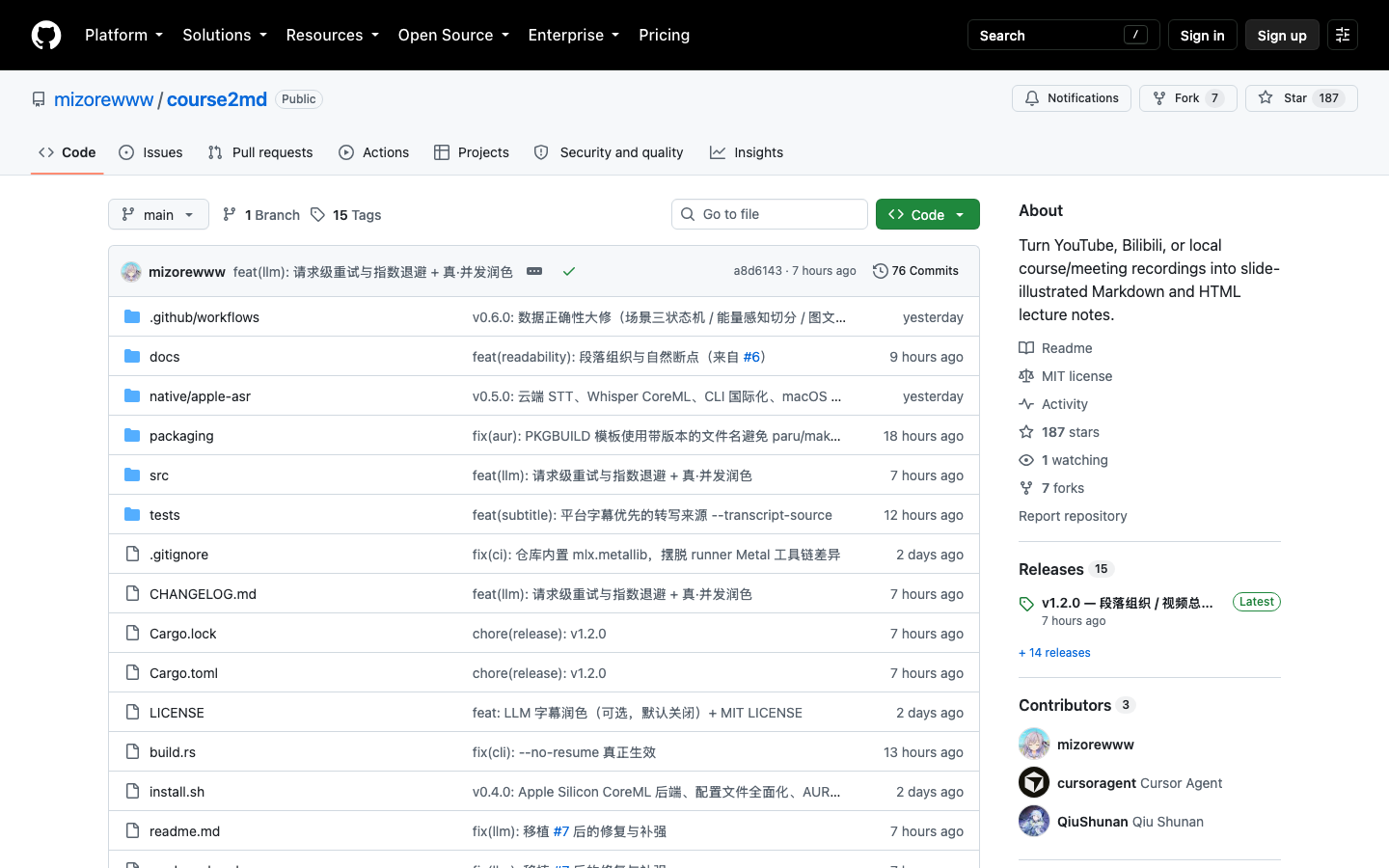Star the course2md repository

(1300, 98)
